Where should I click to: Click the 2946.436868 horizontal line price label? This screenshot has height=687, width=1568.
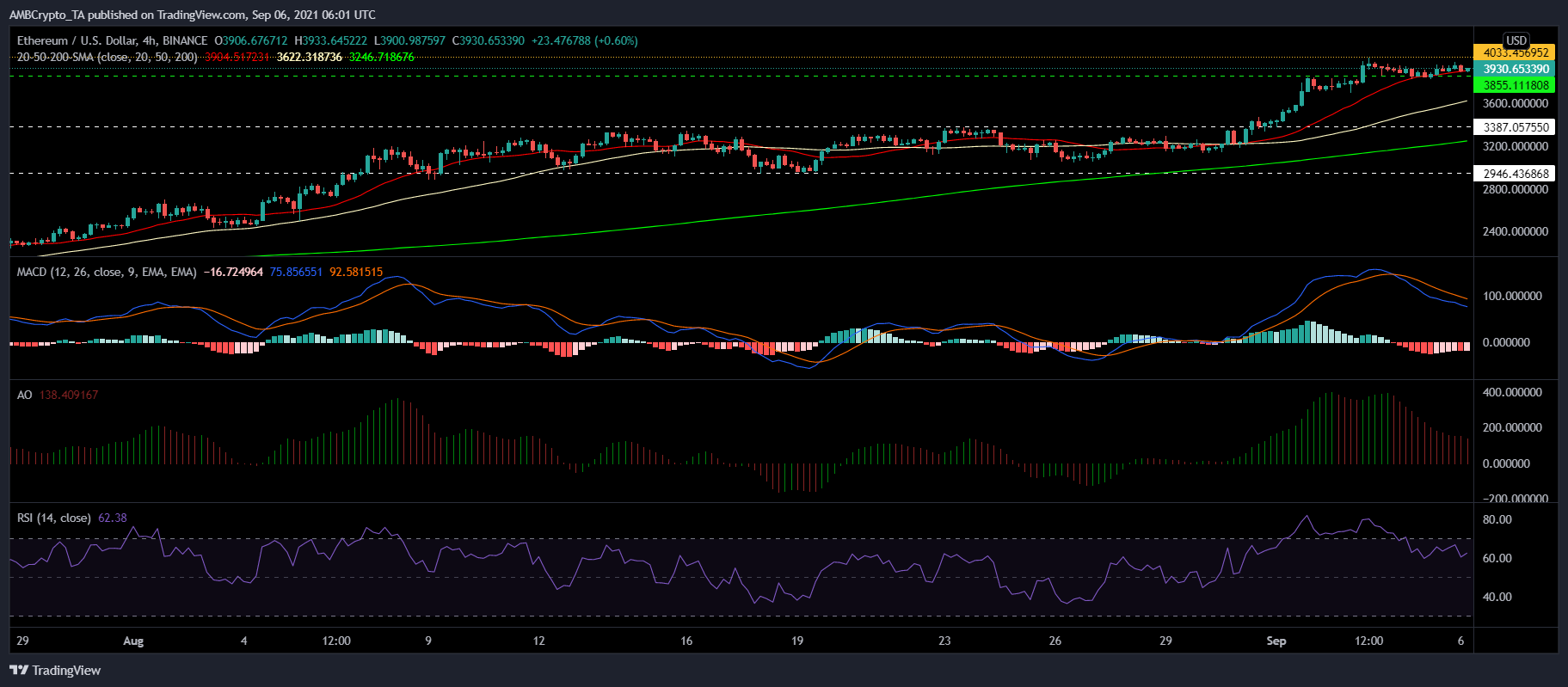pyautogui.click(x=1516, y=174)
